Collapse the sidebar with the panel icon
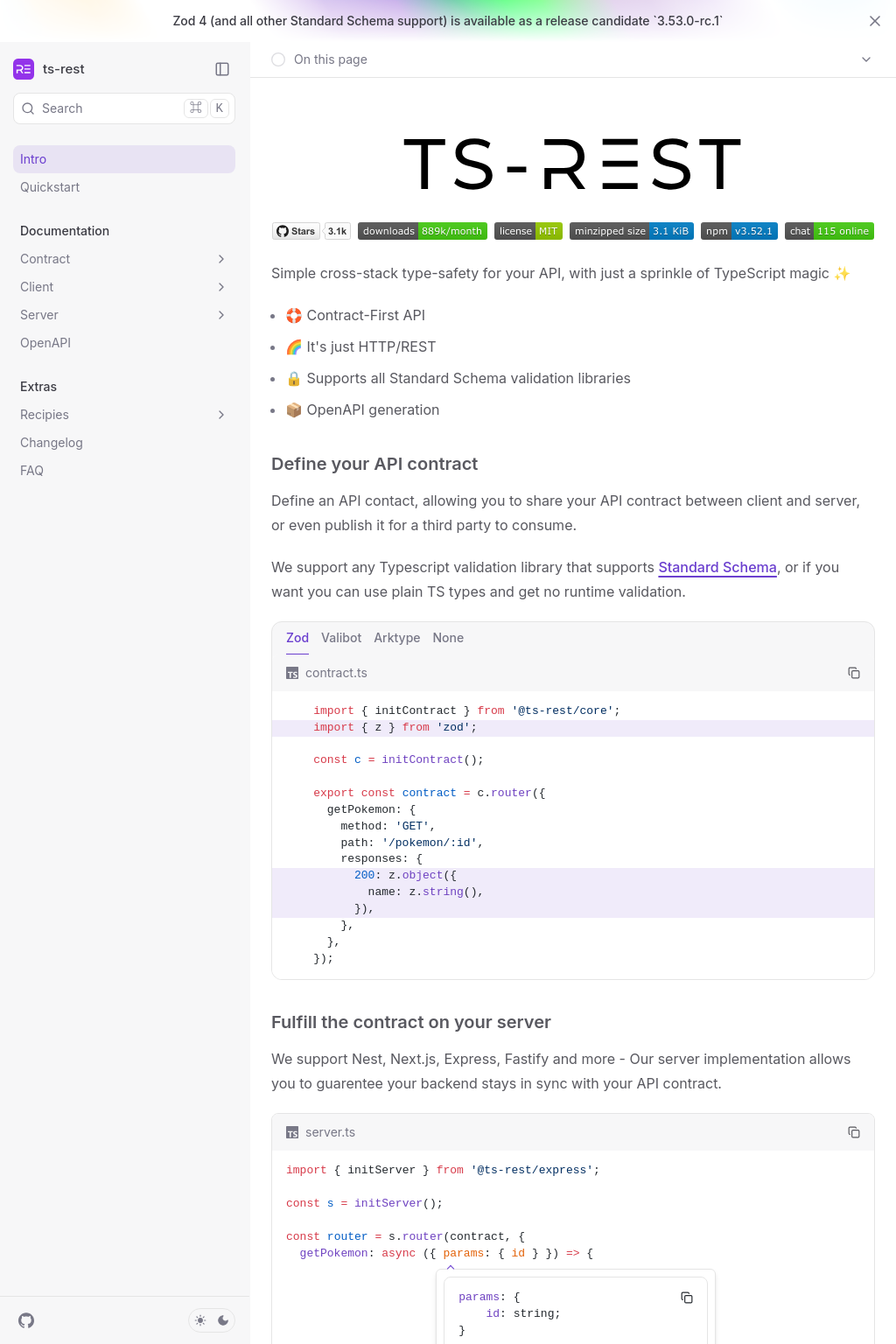The width and height of the screenshot is (896, 1344). pos(222,69)
